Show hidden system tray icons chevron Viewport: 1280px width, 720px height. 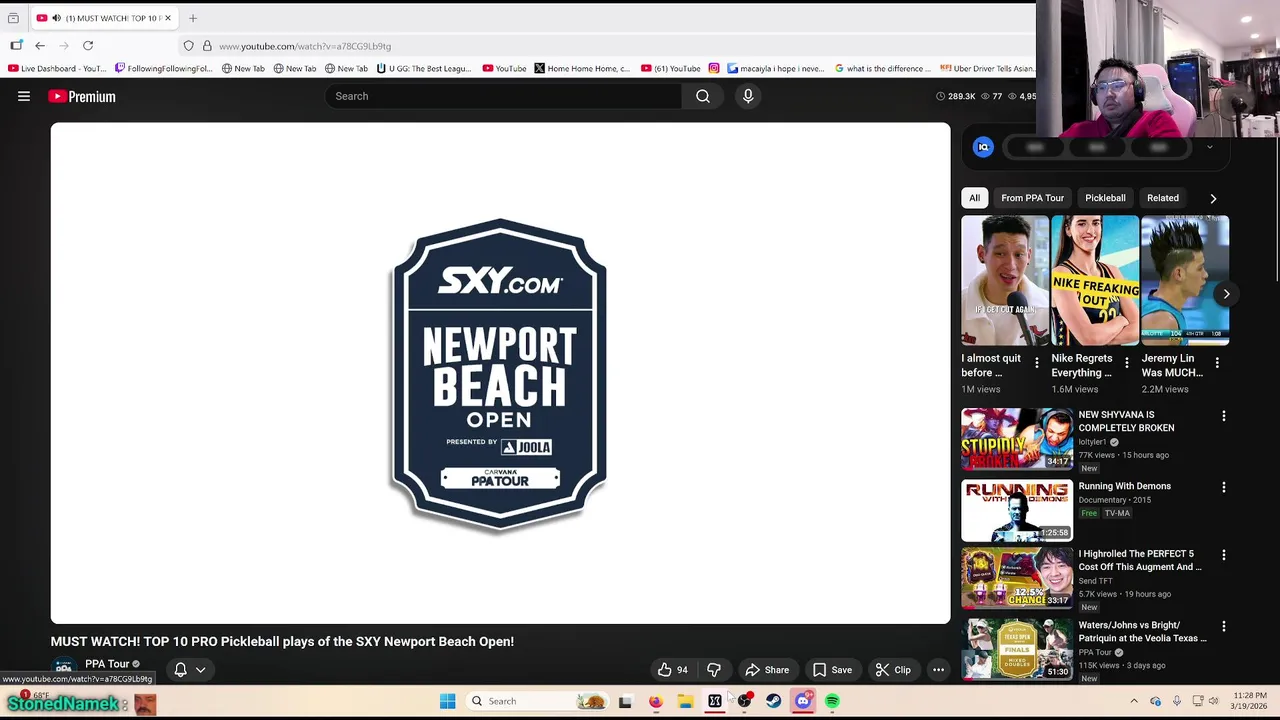[x=1134, y=701]
